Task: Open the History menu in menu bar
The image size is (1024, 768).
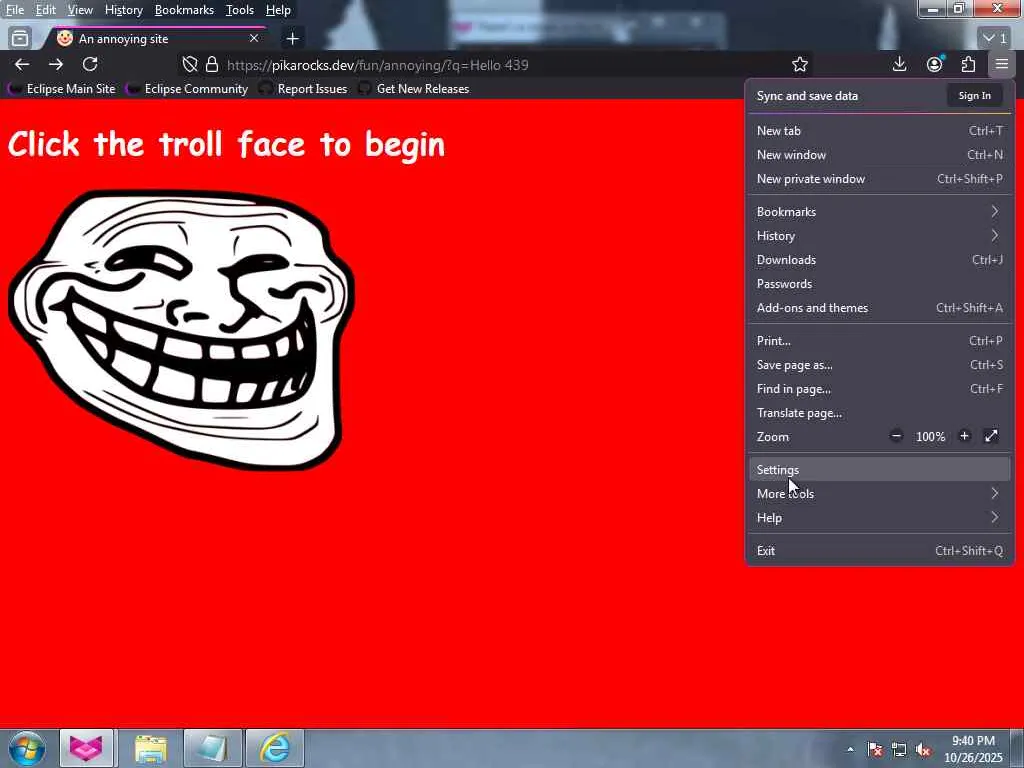Action: [x=123, y=10]
